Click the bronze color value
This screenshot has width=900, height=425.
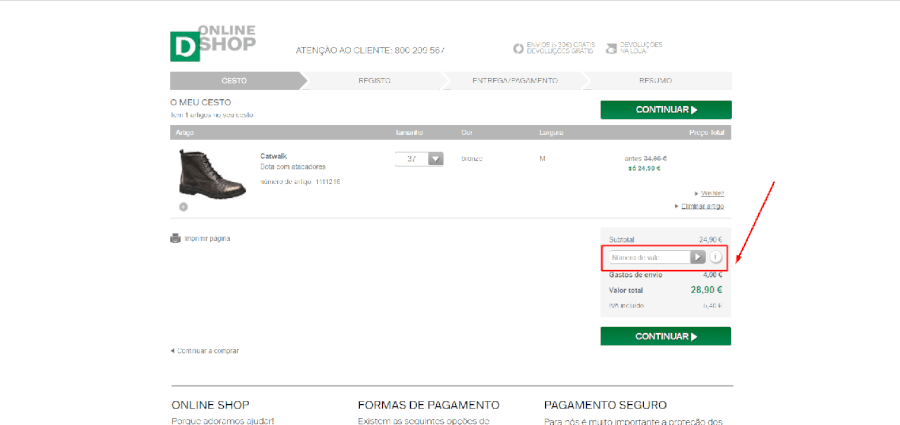(471, 159)
